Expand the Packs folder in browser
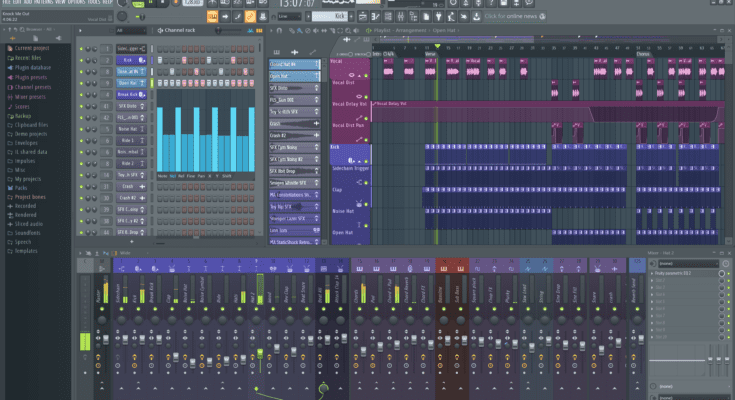Viewport: 735px width, 400px height. click(20, 187)
